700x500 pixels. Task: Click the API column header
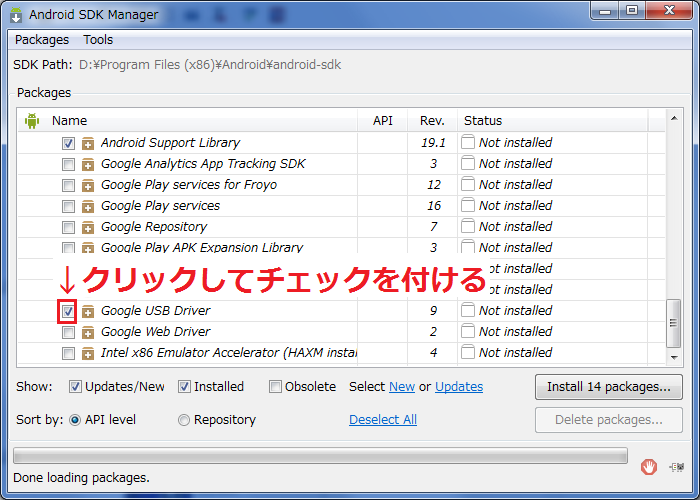tap(383, 121)
